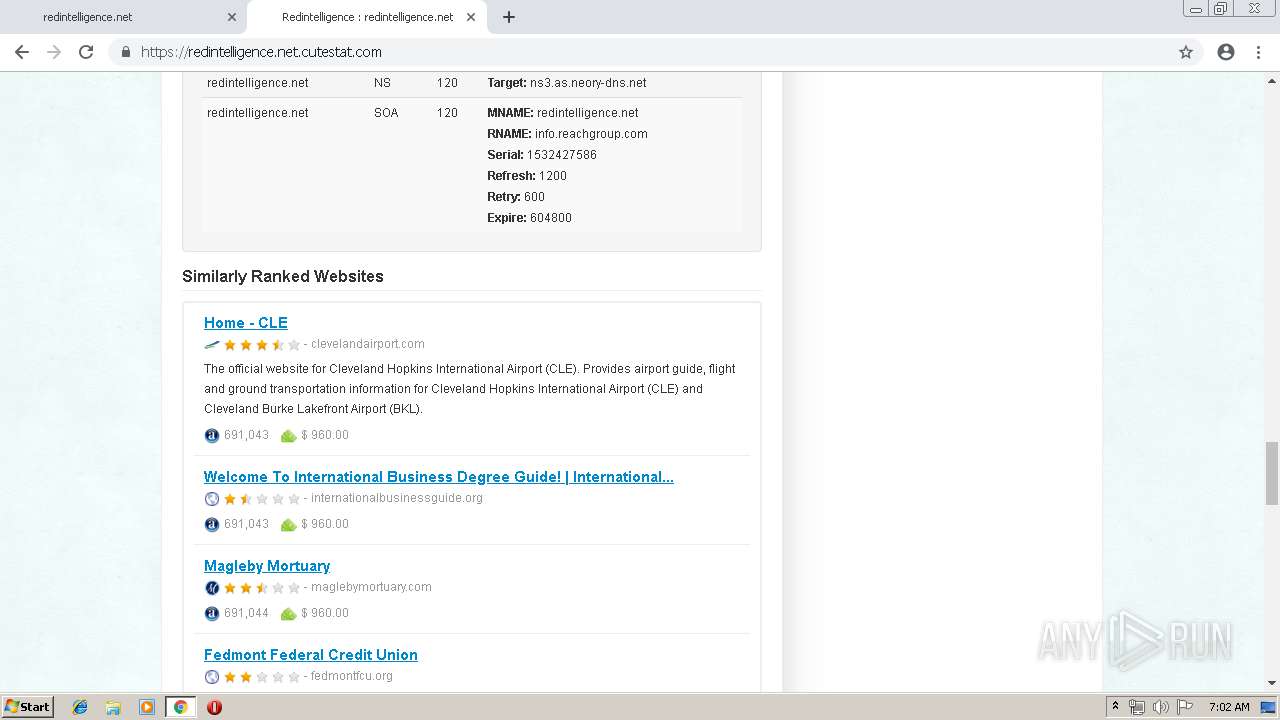This screenshot has width=1280, height=720.
Task: Close the Redintelligence cutestat tab
Action: pos(471,17)
